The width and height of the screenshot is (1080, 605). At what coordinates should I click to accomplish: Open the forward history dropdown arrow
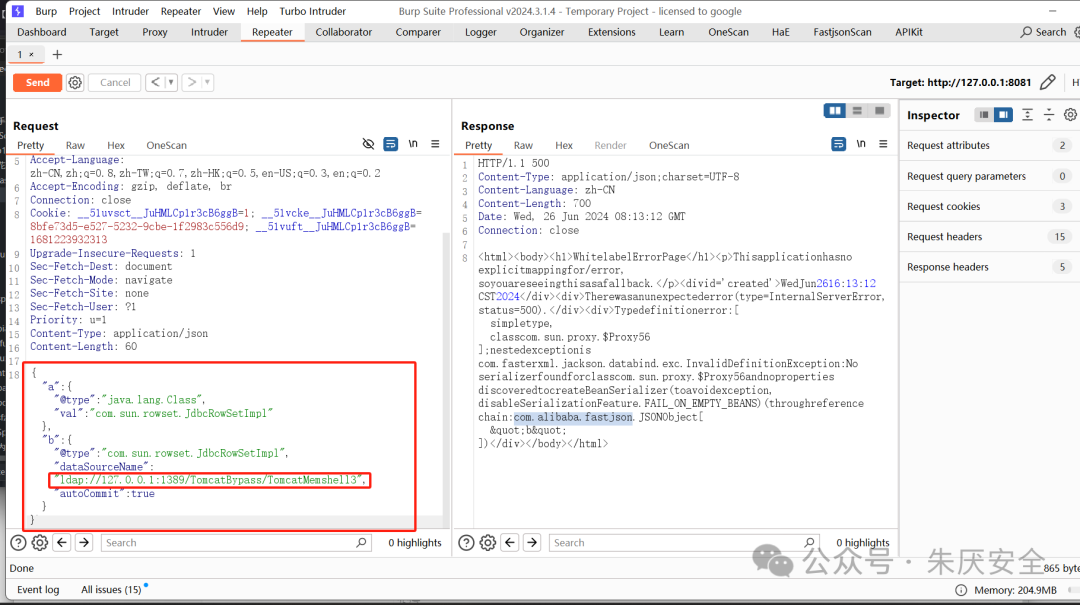(x=207, y=82)
